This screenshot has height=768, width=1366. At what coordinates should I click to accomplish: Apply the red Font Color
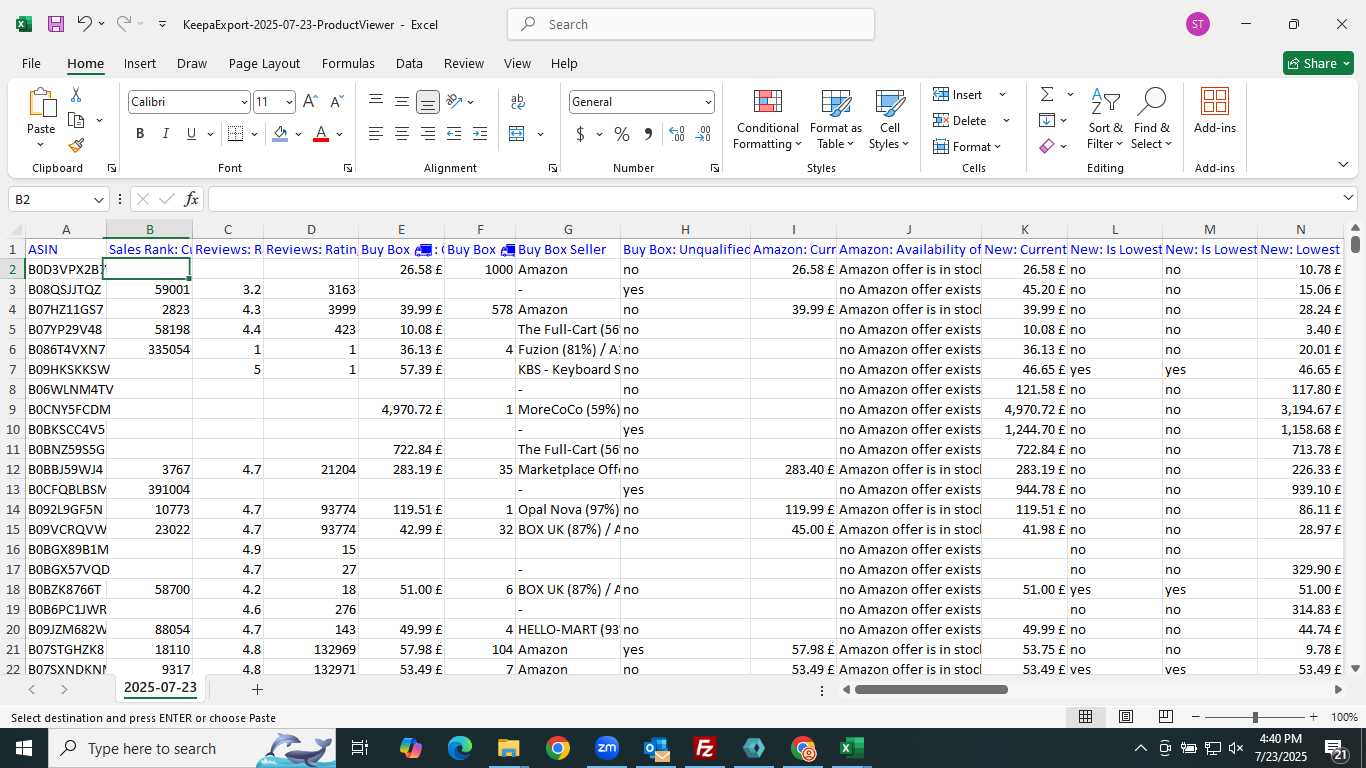click(x=321, y=134)
